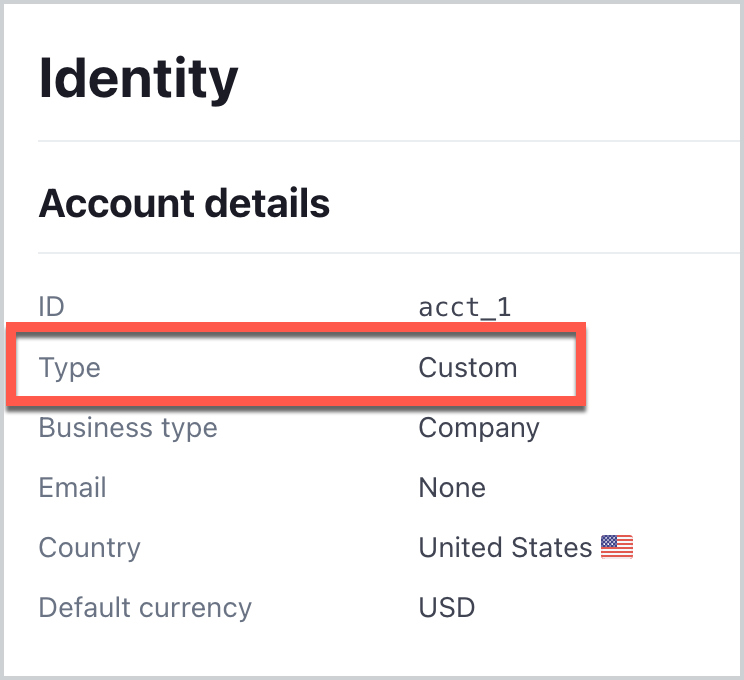Click the USD currency value
The image size is (744, 680).
446,608
